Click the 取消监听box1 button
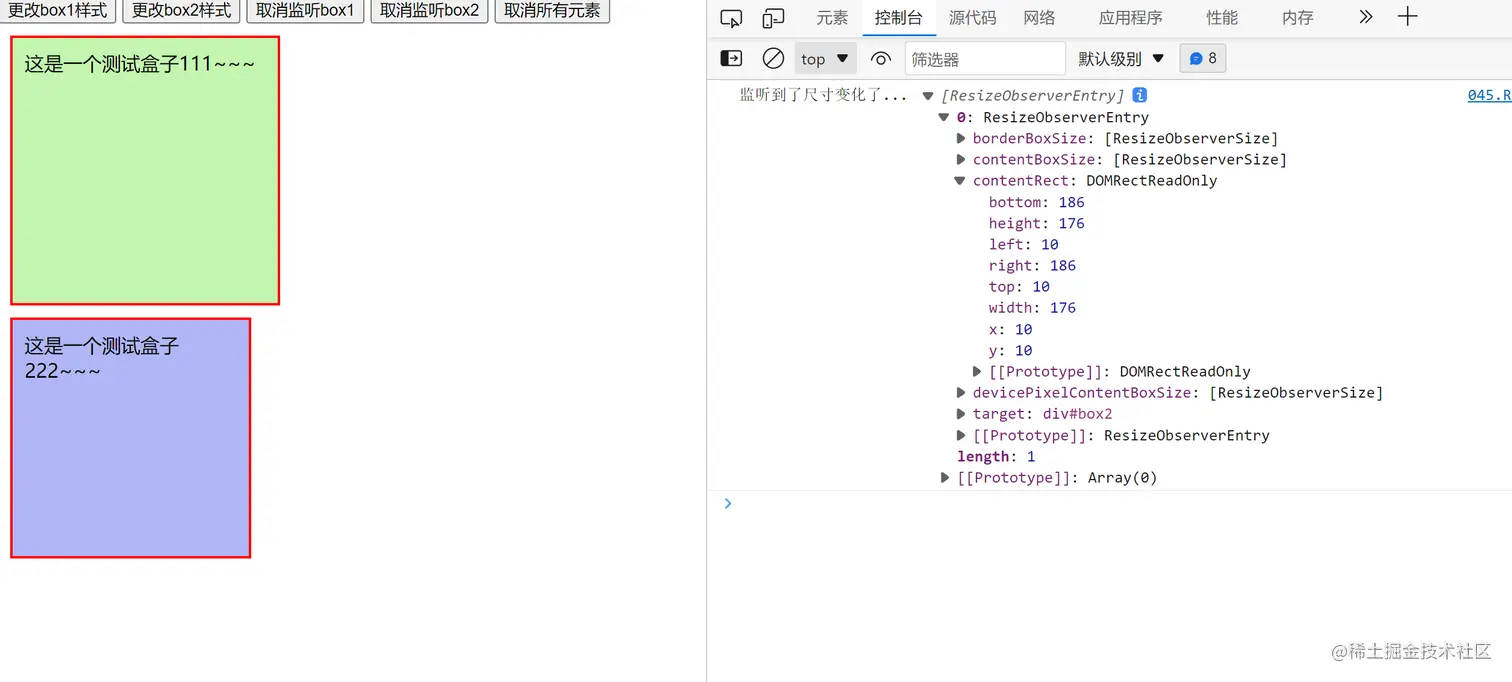 (x=305, y=10)
